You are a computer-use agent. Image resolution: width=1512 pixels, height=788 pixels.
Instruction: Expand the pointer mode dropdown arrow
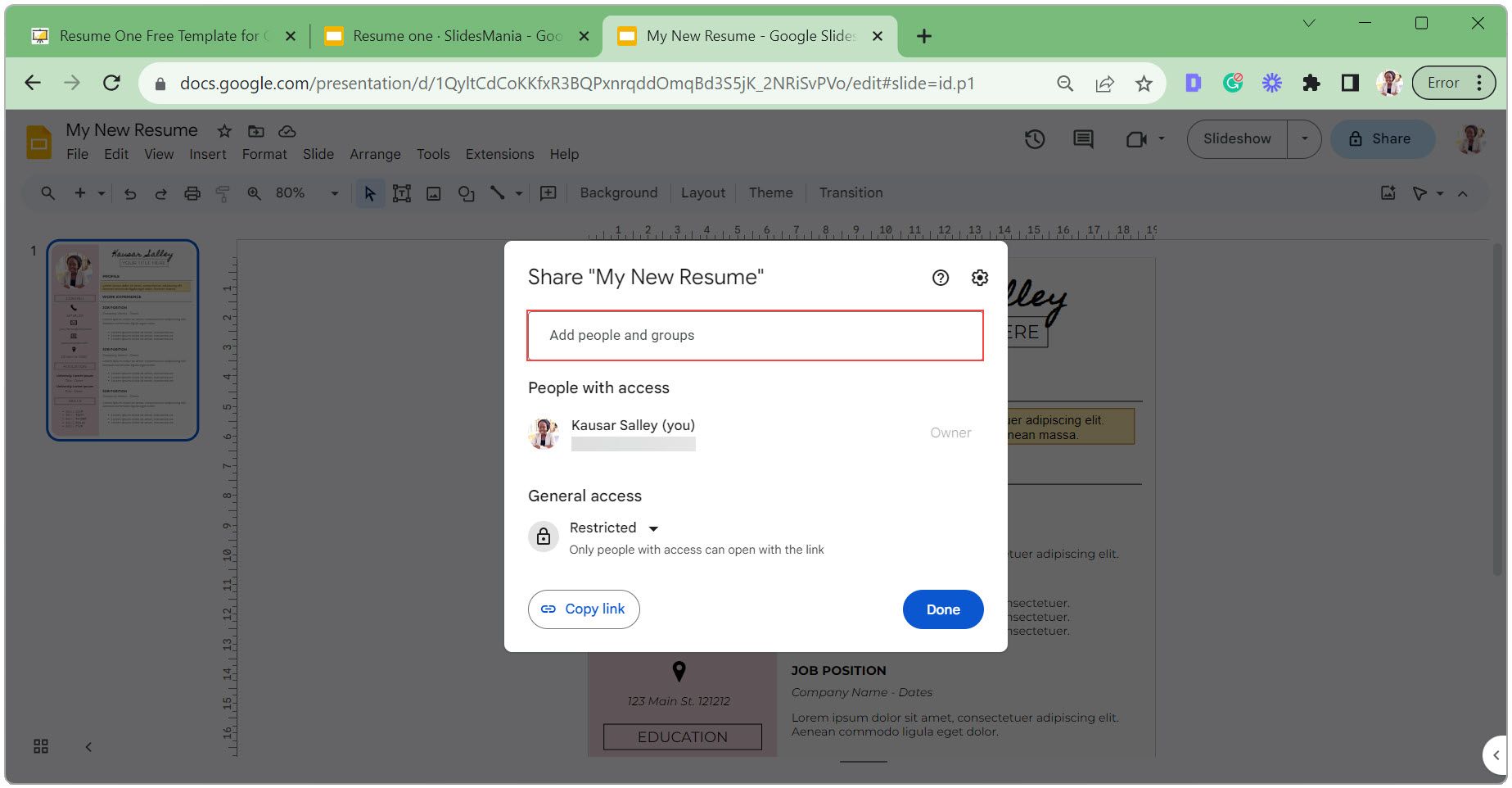click(x=1440, y=193)
